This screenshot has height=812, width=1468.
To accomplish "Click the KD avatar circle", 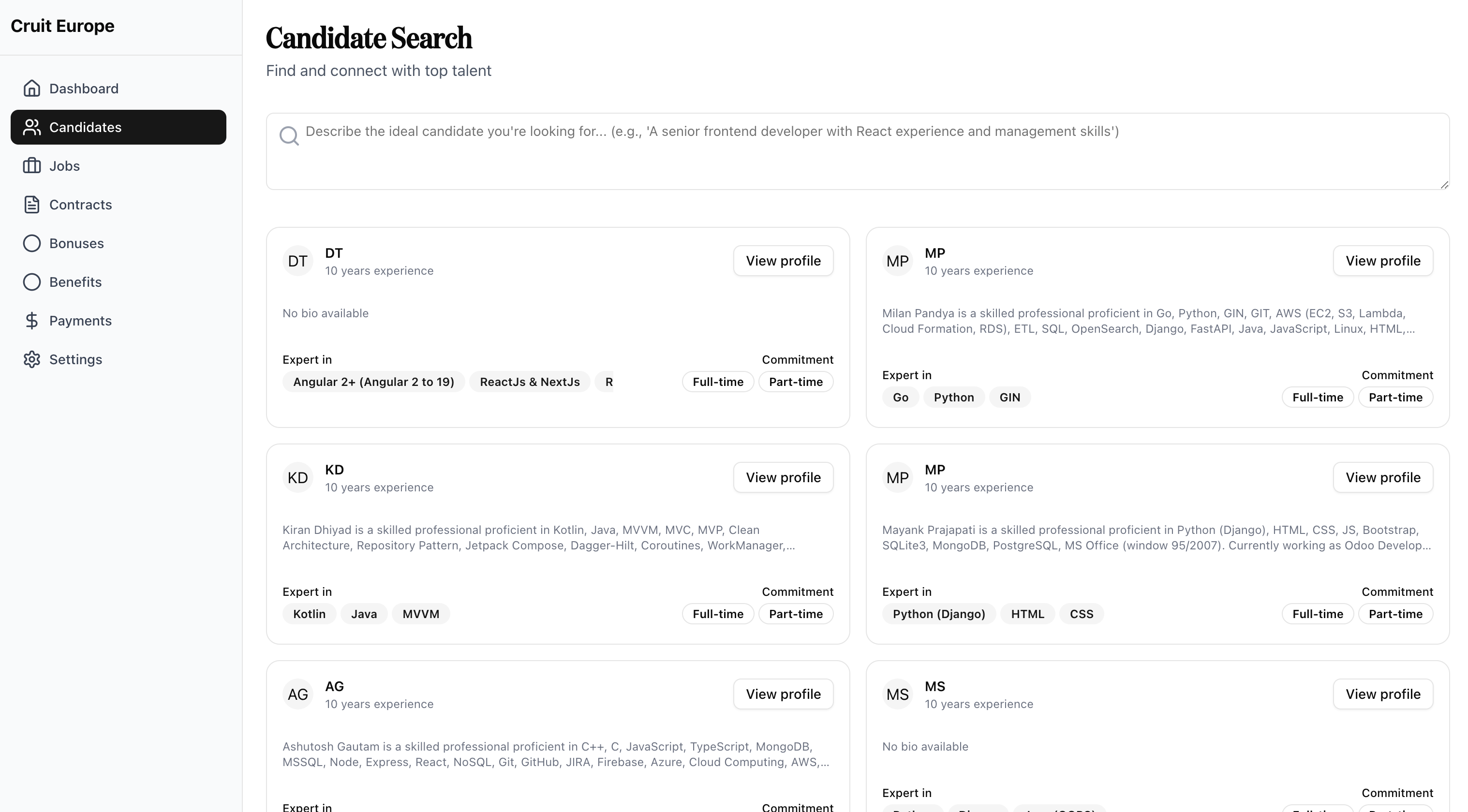I will [x=297, y=477].
